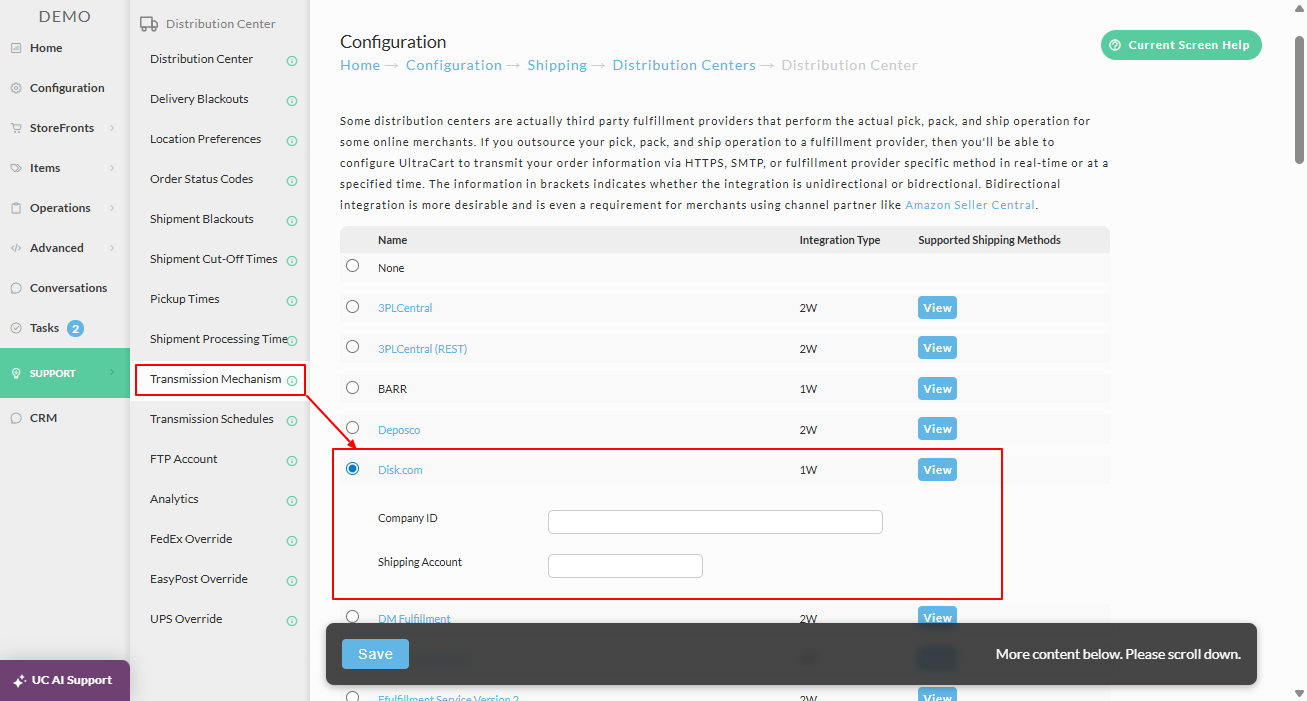Select the None radio button
Screen dimensions: 1307x701
tap(352, 266)
